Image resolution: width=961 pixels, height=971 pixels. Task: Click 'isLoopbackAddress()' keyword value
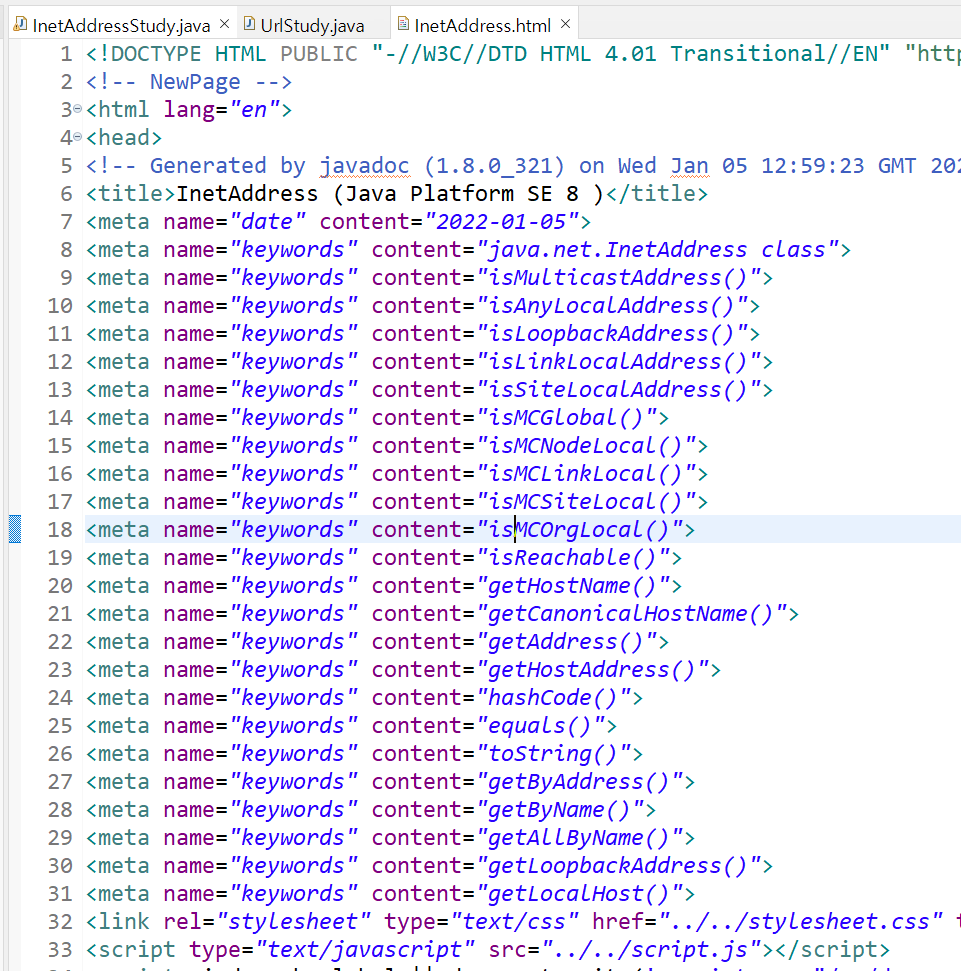point(612,334)
